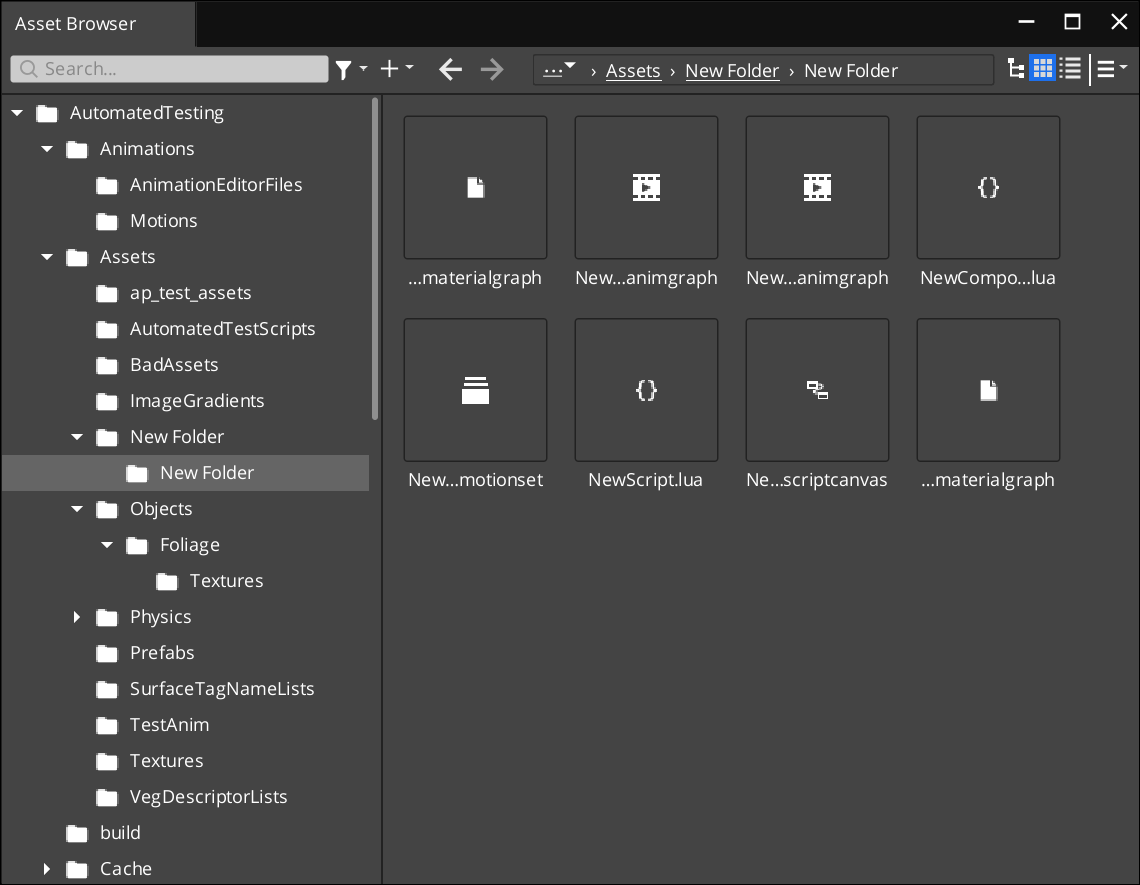Keep thumbnail grid view active
The height and width of the screenshot is (885, 1140).
[x=1043, y=67]
